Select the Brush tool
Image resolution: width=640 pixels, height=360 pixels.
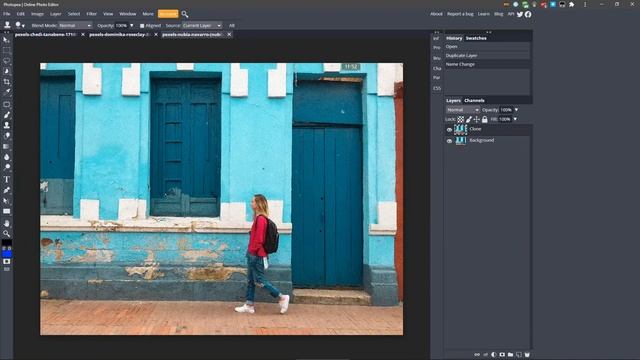[7, 115]
